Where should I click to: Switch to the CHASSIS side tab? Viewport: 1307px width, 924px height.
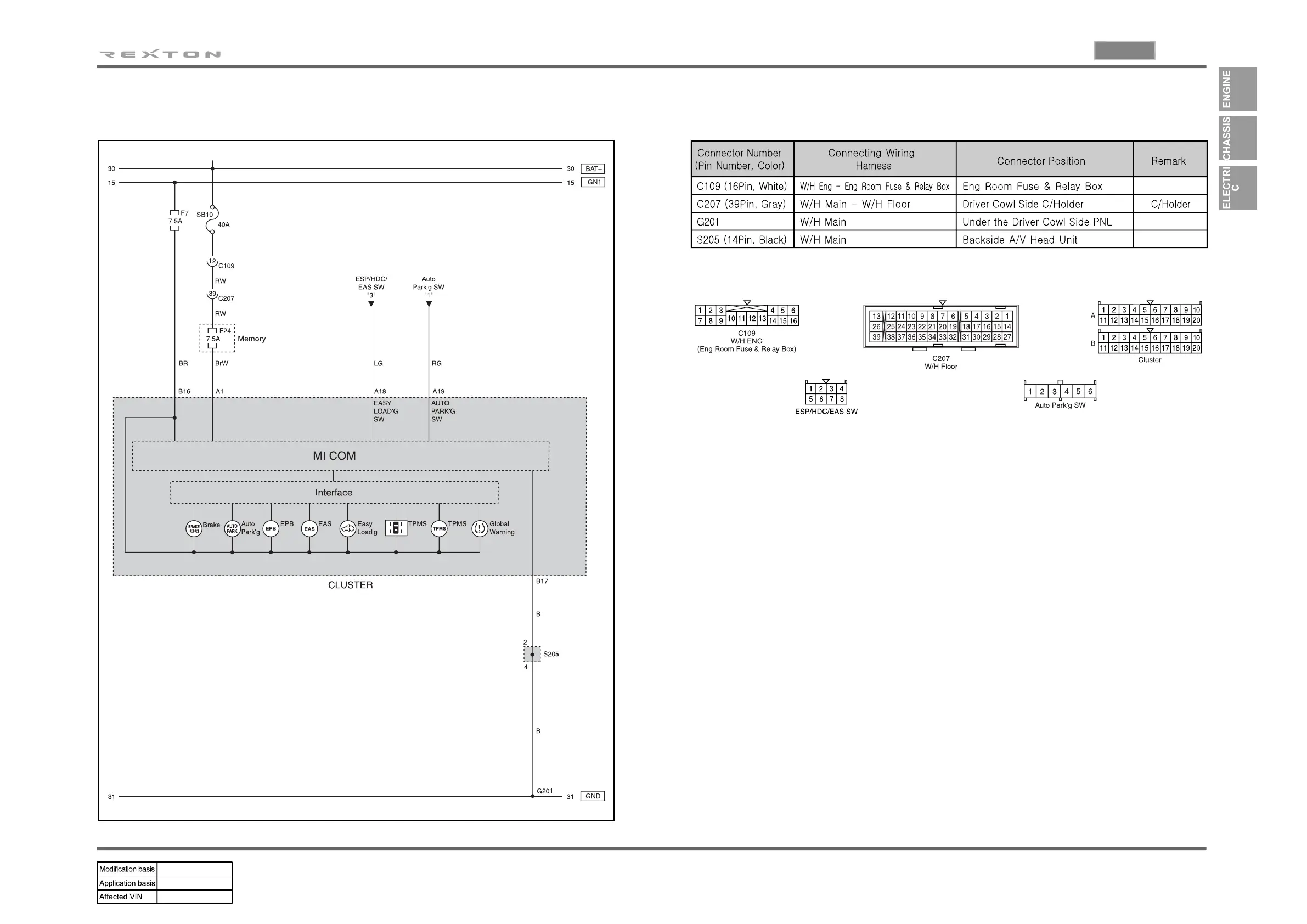click(1237, 138)
